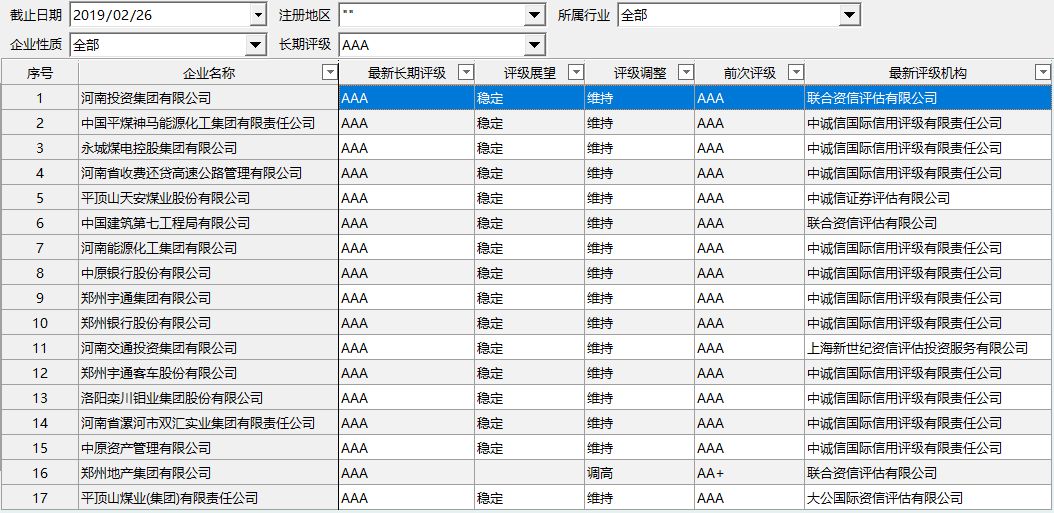1054x513 pixels.
Task: Click the 前次评级 column header text
Action: click(749, 73)
